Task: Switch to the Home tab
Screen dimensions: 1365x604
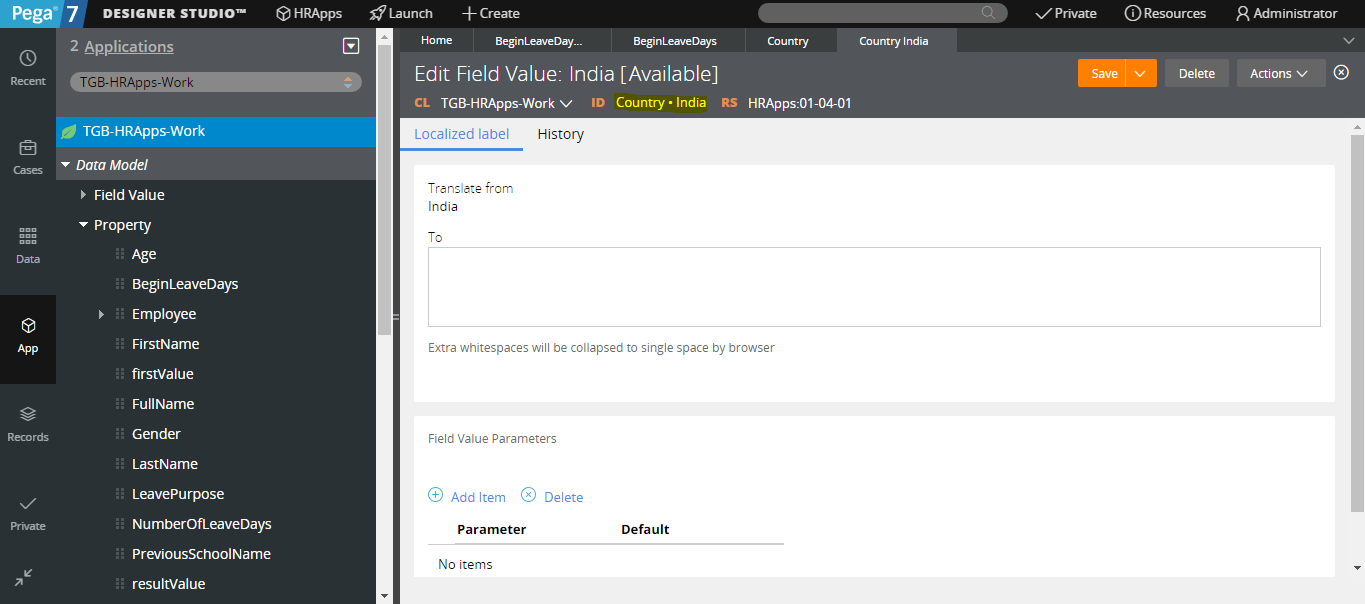Action: point(436,40)
